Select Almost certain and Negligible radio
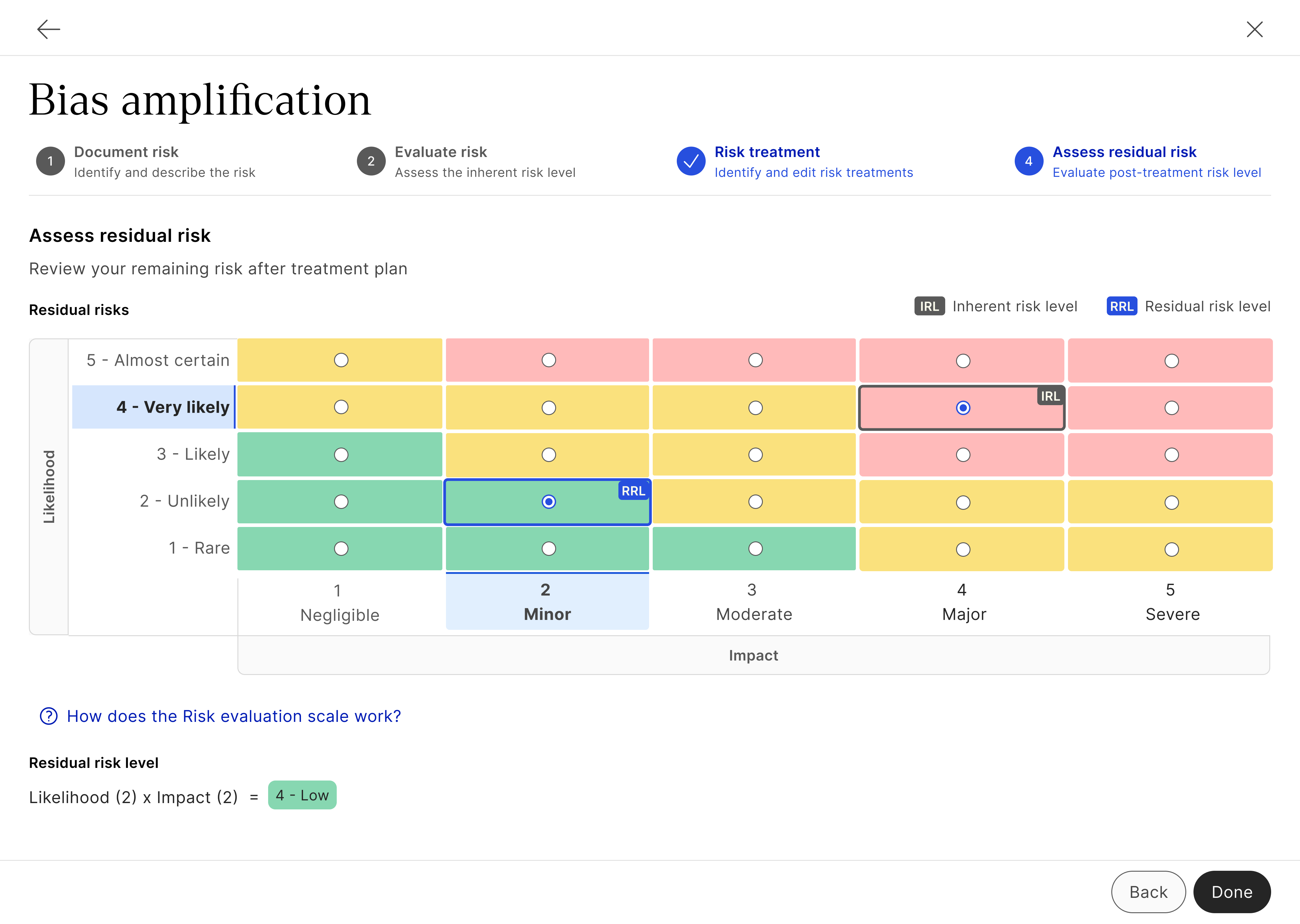This screenshot has width=1300, height=924. [x=341, y=360]
